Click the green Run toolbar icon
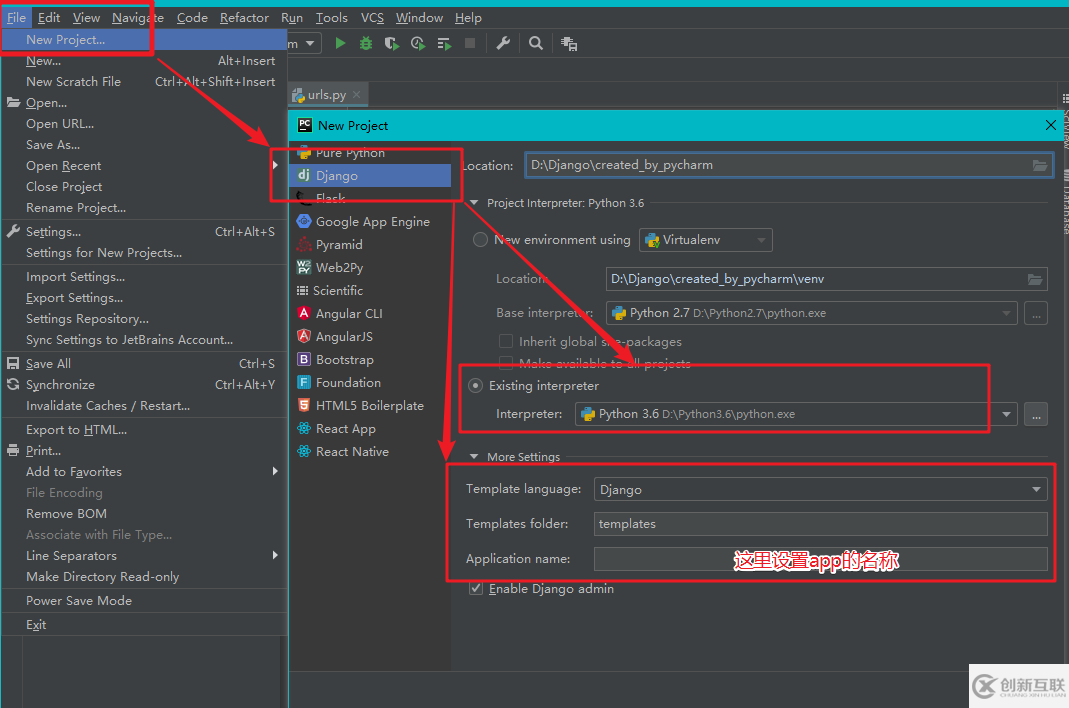 (340, 44)
